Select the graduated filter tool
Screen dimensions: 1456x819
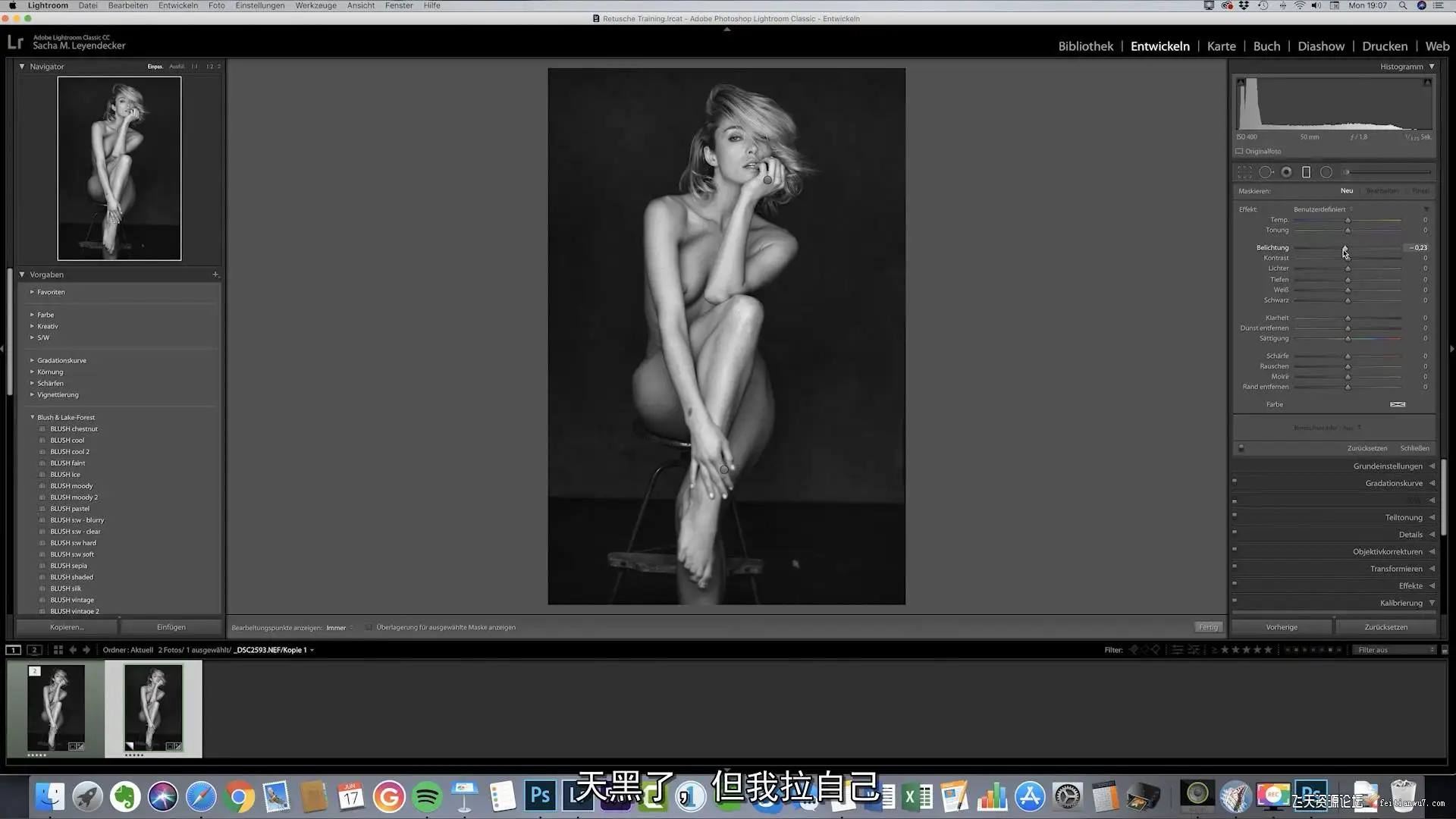[x=1306, y=172]
